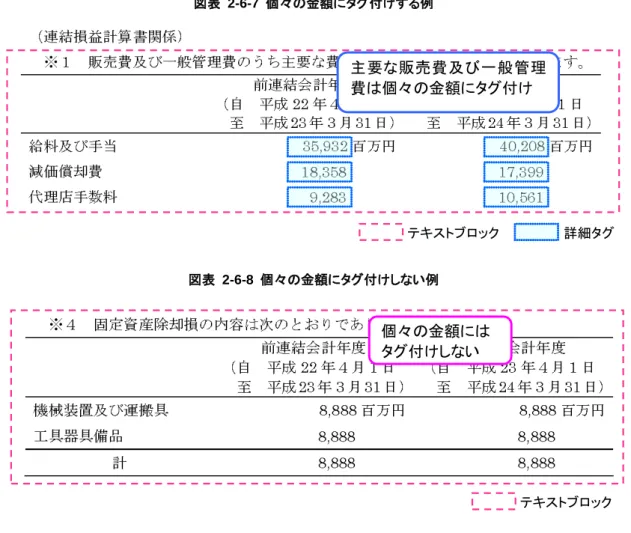Click 至 平成24年3月31日 in first table

509,122
